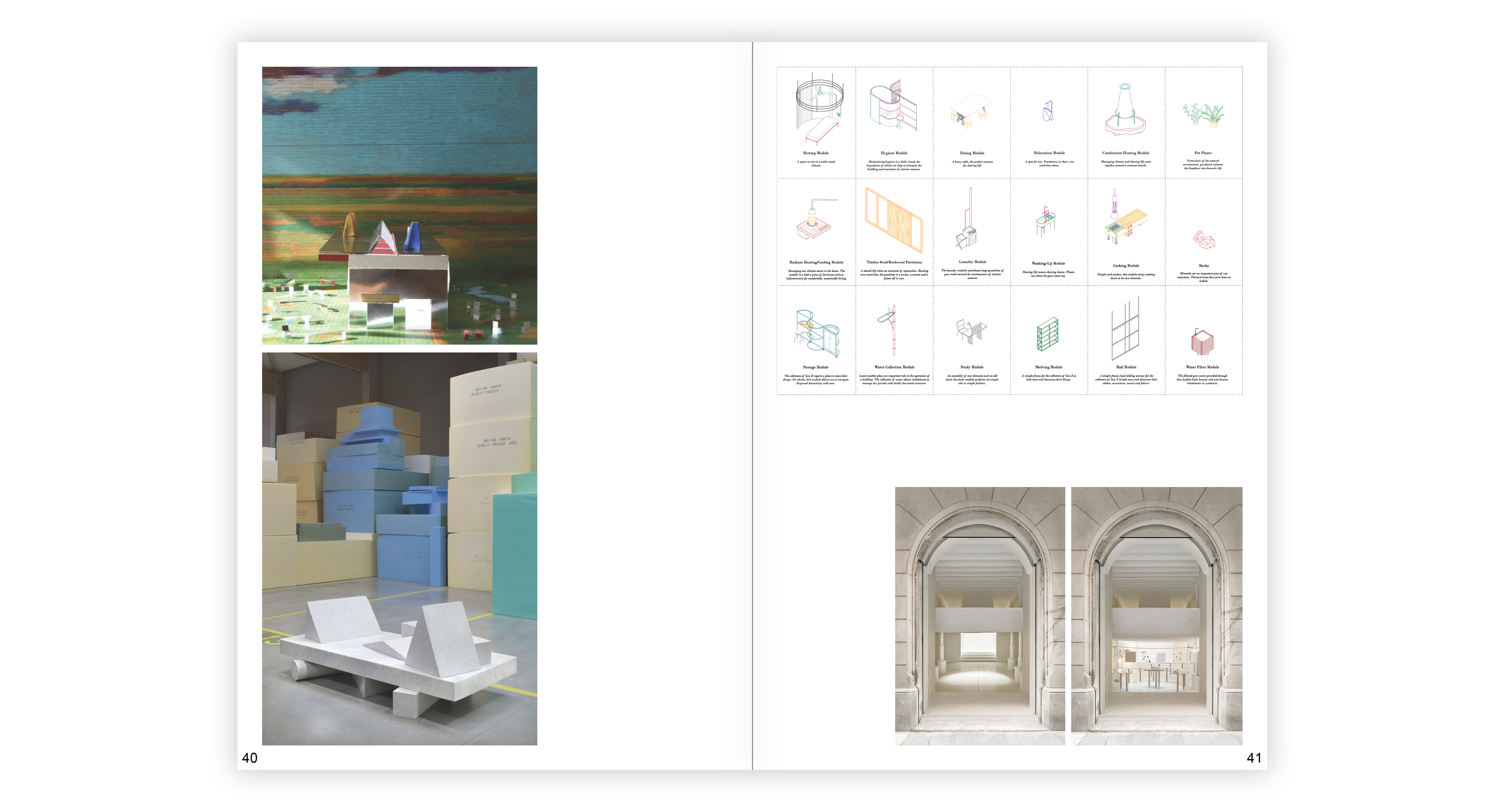Click the Shelving Module green shelf drawing
The width and height of the screenshot is (1505, 812).
point(1047,334)
